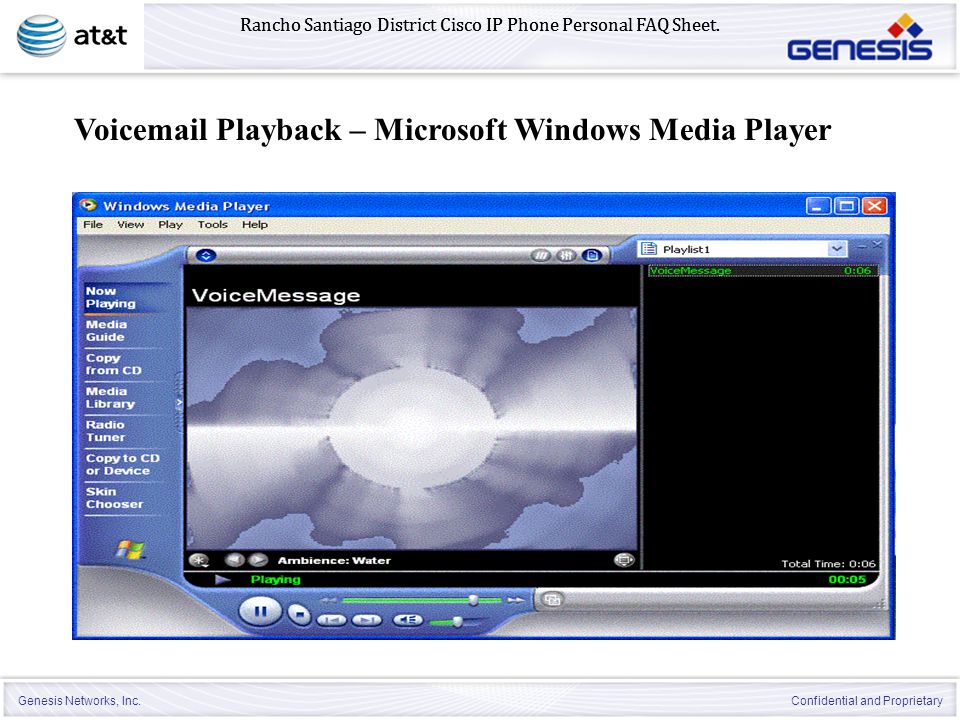960x720 pixels.
Task: Click the seek slider thumb
Action: click(x=473, y=600)
